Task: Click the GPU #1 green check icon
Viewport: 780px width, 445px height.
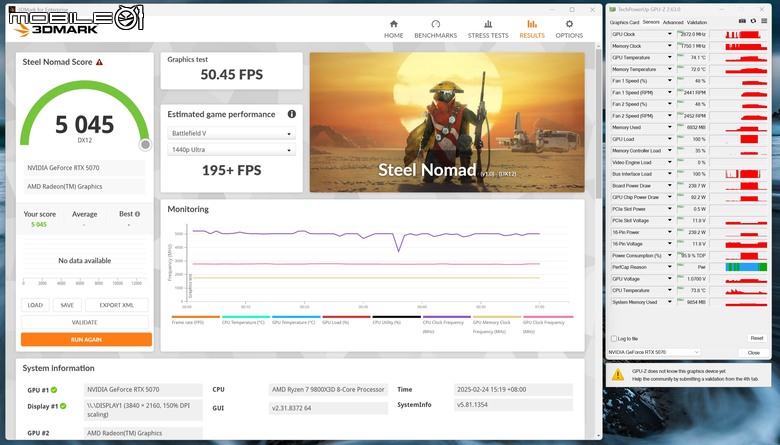Action: pos(54,390)
